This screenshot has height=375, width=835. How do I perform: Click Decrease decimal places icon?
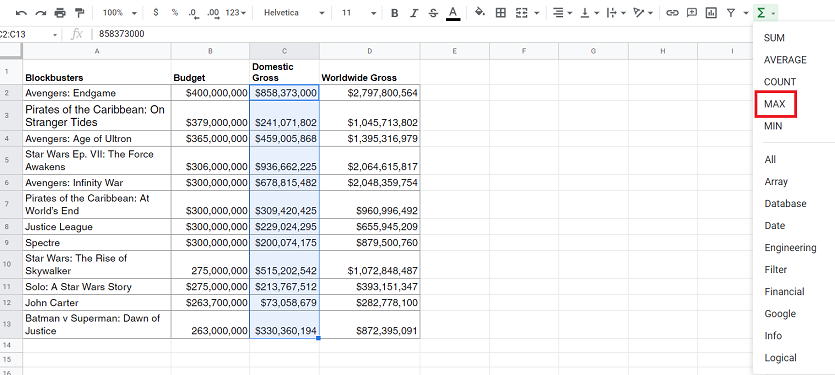pyautogui.click(x=194, y=13)
